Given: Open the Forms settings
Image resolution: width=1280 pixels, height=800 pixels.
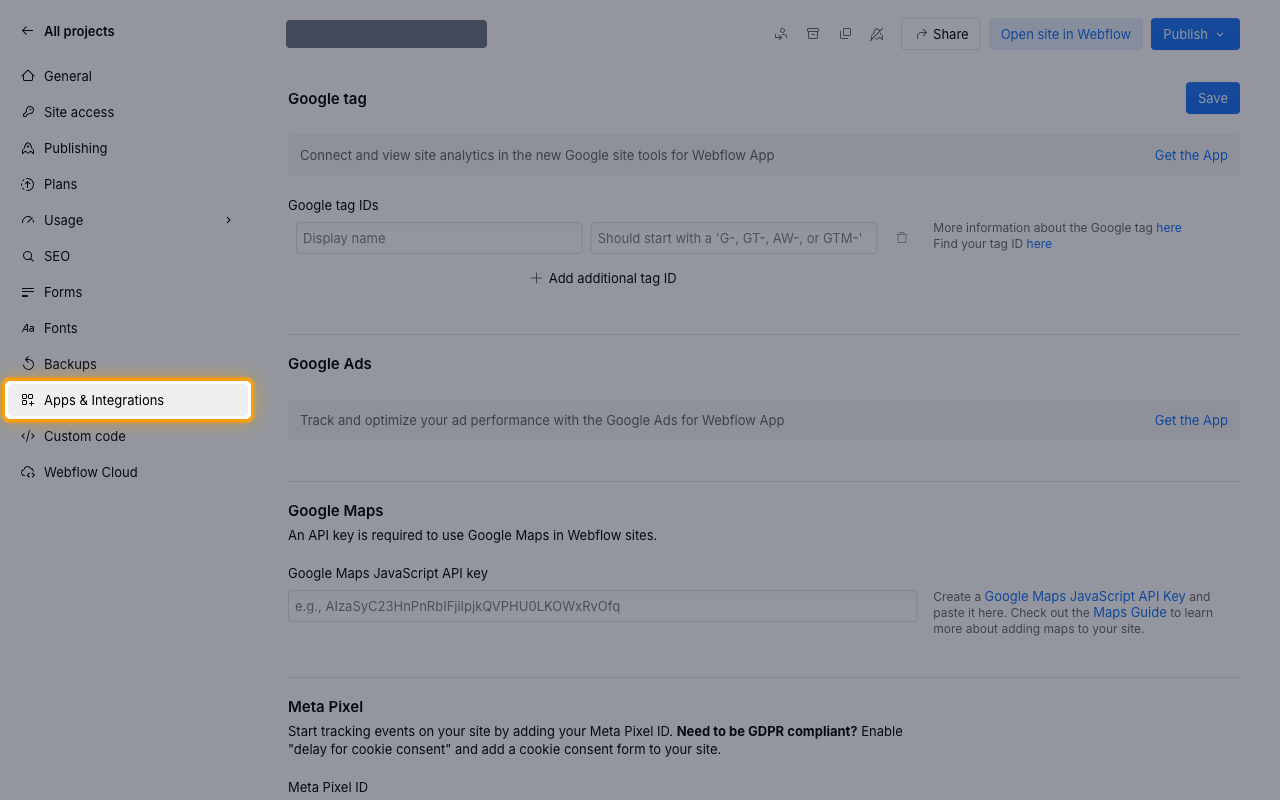Looking at the screenshot, I should click(128, 292).
